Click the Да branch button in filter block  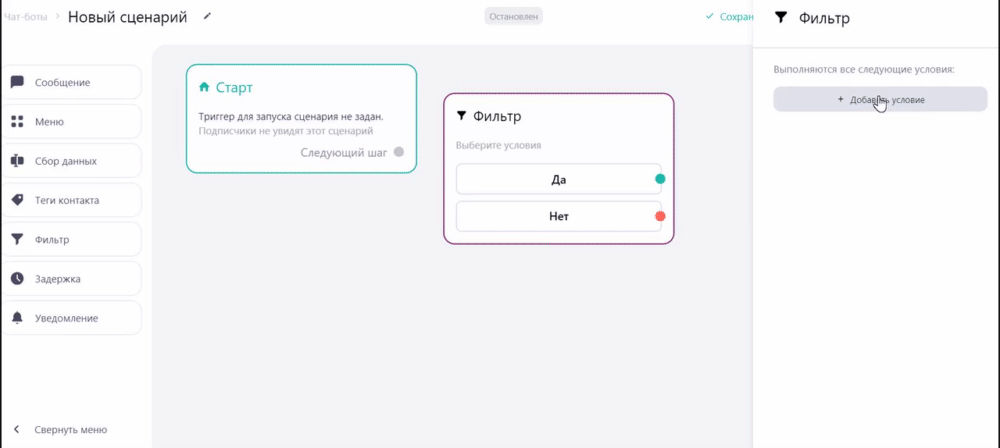pyautogui.click(x=559, y=179)
